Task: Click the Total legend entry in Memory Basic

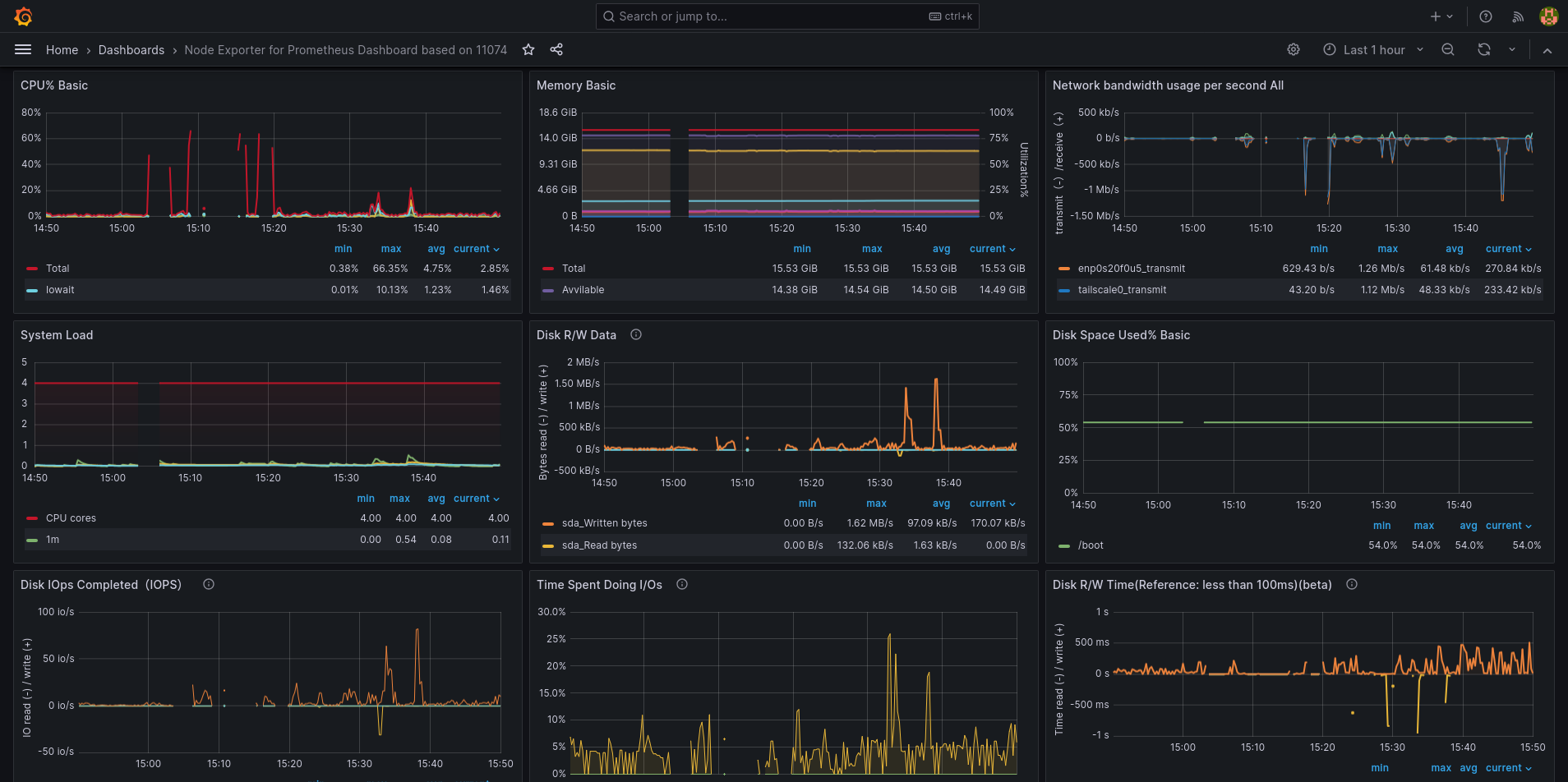Action: click(574, 268)
